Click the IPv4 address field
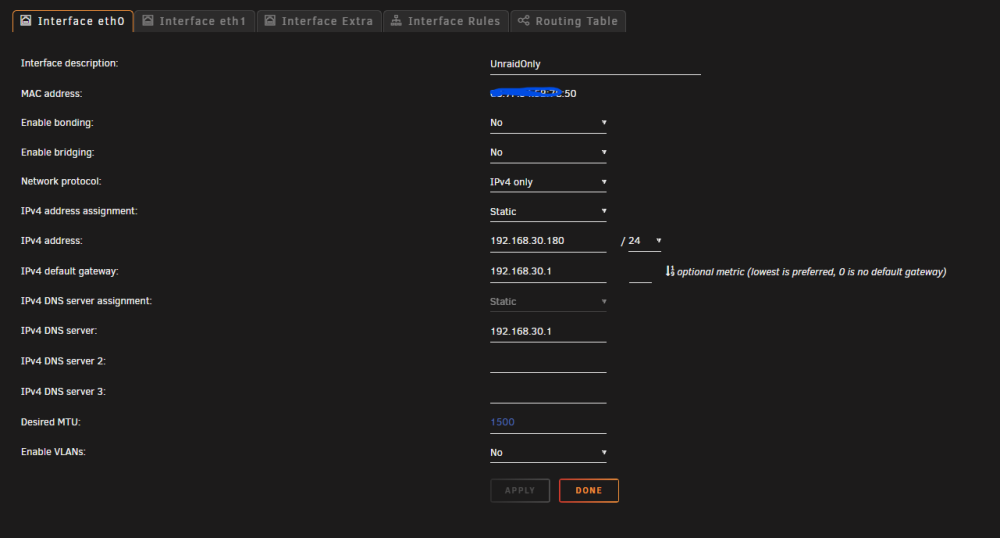Viewport: 1000px width, 538px height. 548,241
